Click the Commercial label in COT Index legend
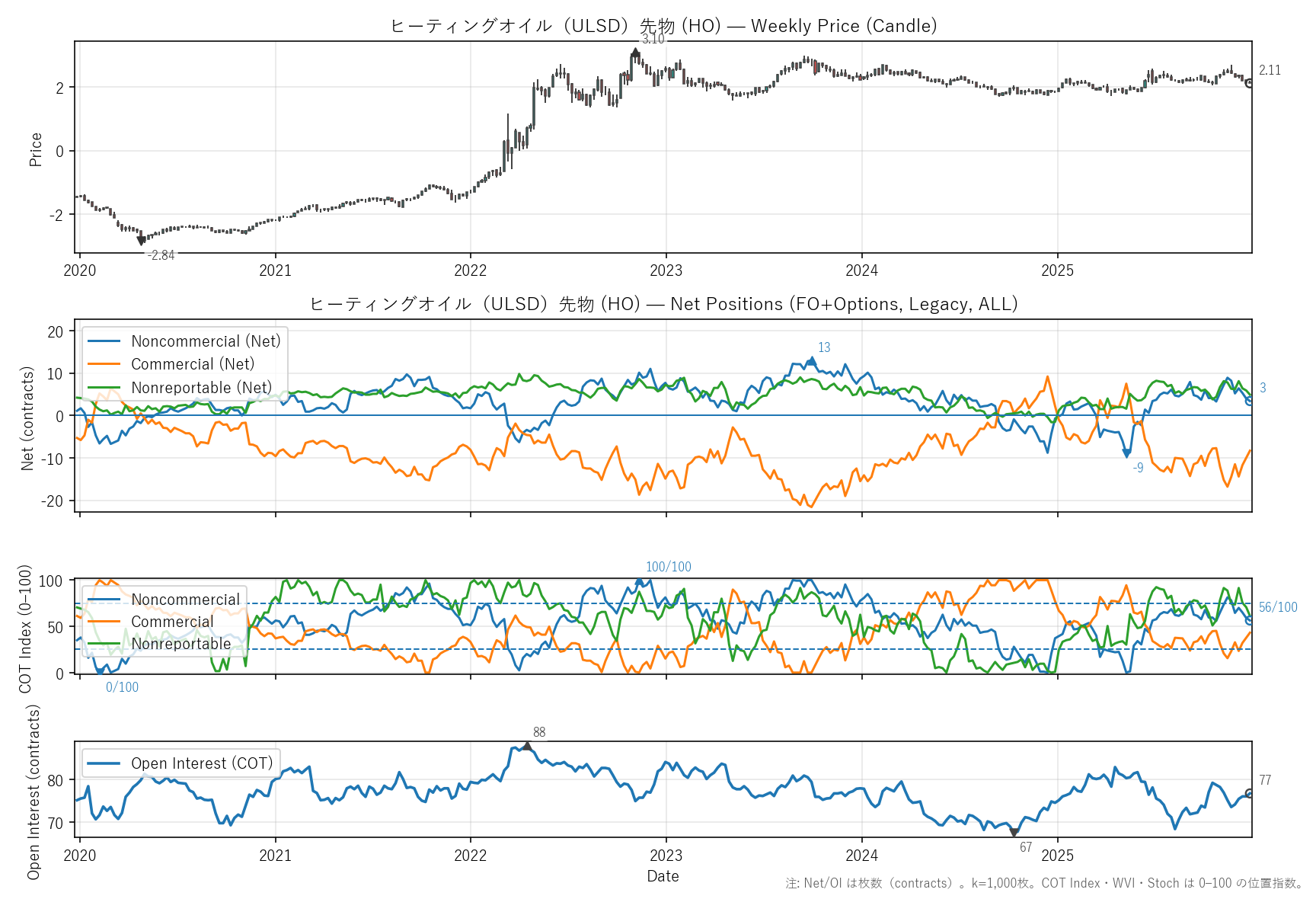The width and height of the screenshot is (1316, 899). [172, 622]
